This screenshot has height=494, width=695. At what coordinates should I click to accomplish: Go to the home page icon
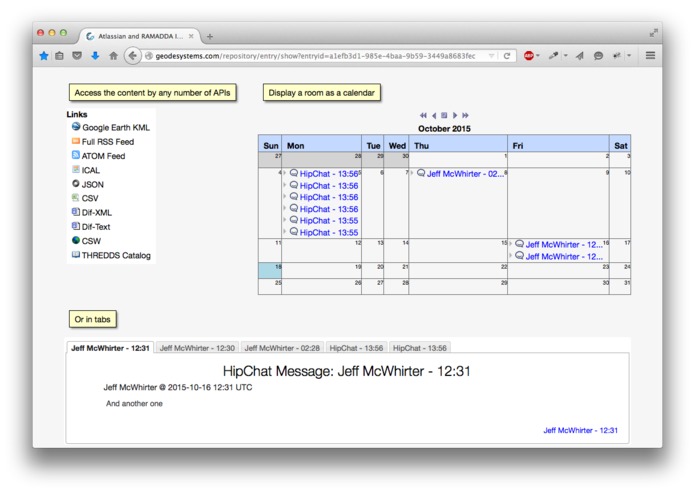coord(113,56)
